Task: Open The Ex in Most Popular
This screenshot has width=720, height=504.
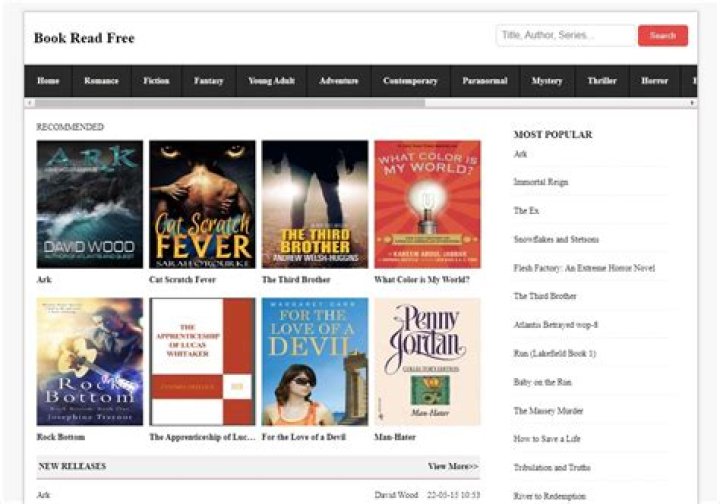Action: pyautogui.click(x=526, y=211)
